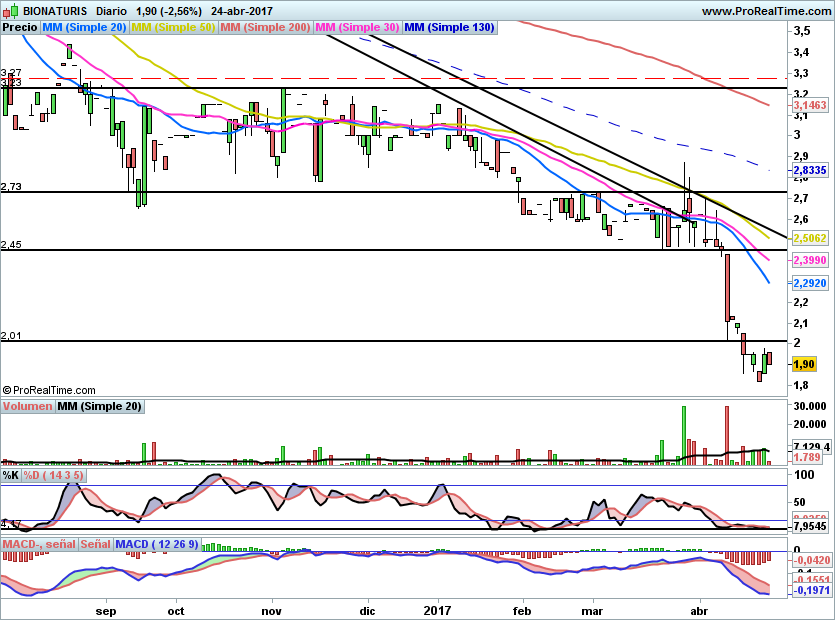Select the MM (Simple 50) indicator label

(x=173, y=28)
